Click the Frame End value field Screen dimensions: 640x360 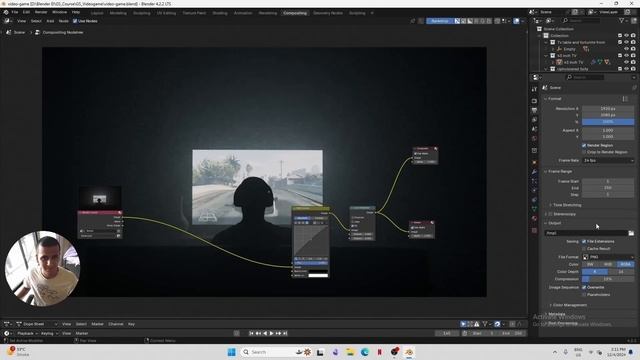pyautogui.click(x=608, y=188)
